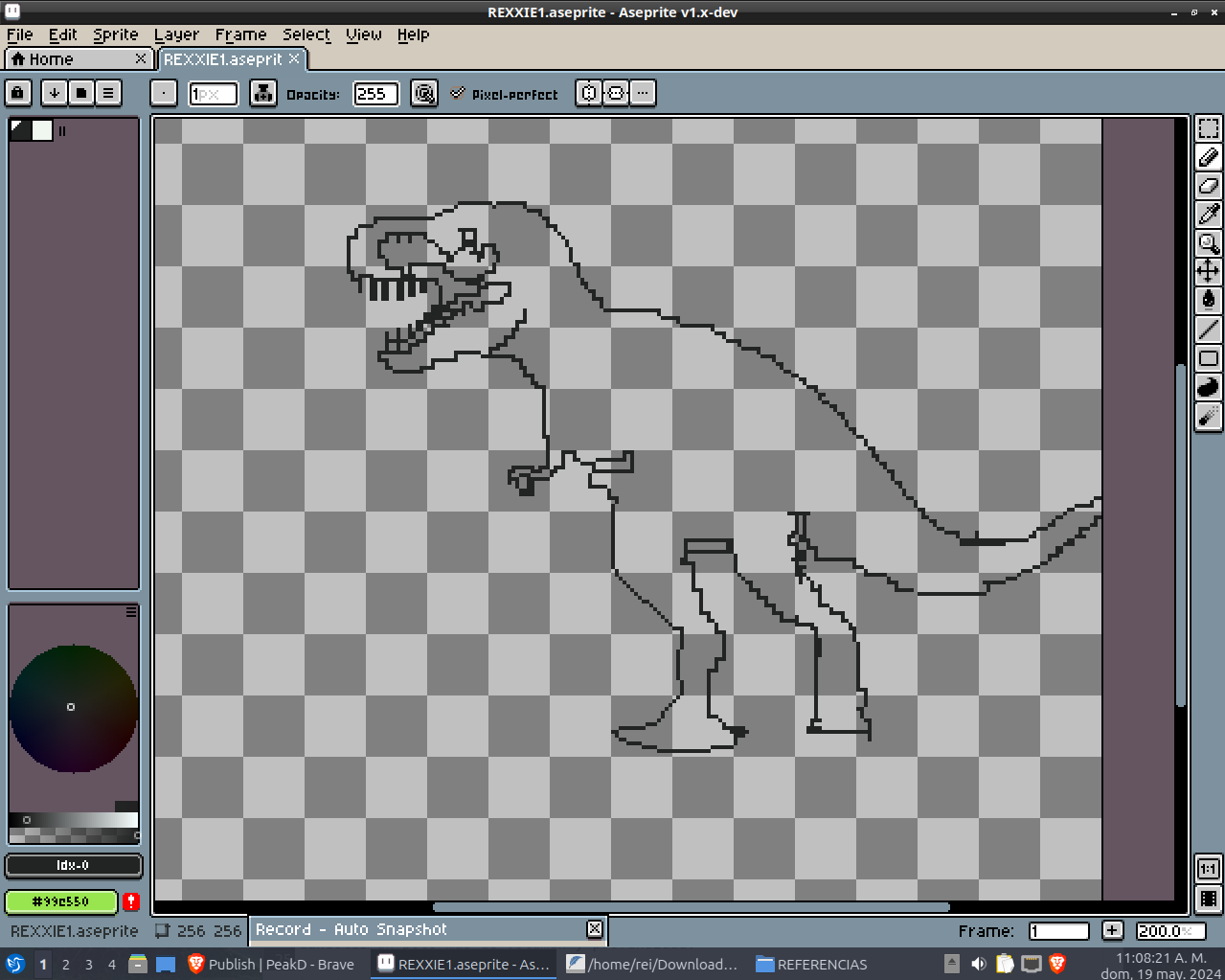Select the Pencil tool
1225x980 pixels.
point(1209,157)
